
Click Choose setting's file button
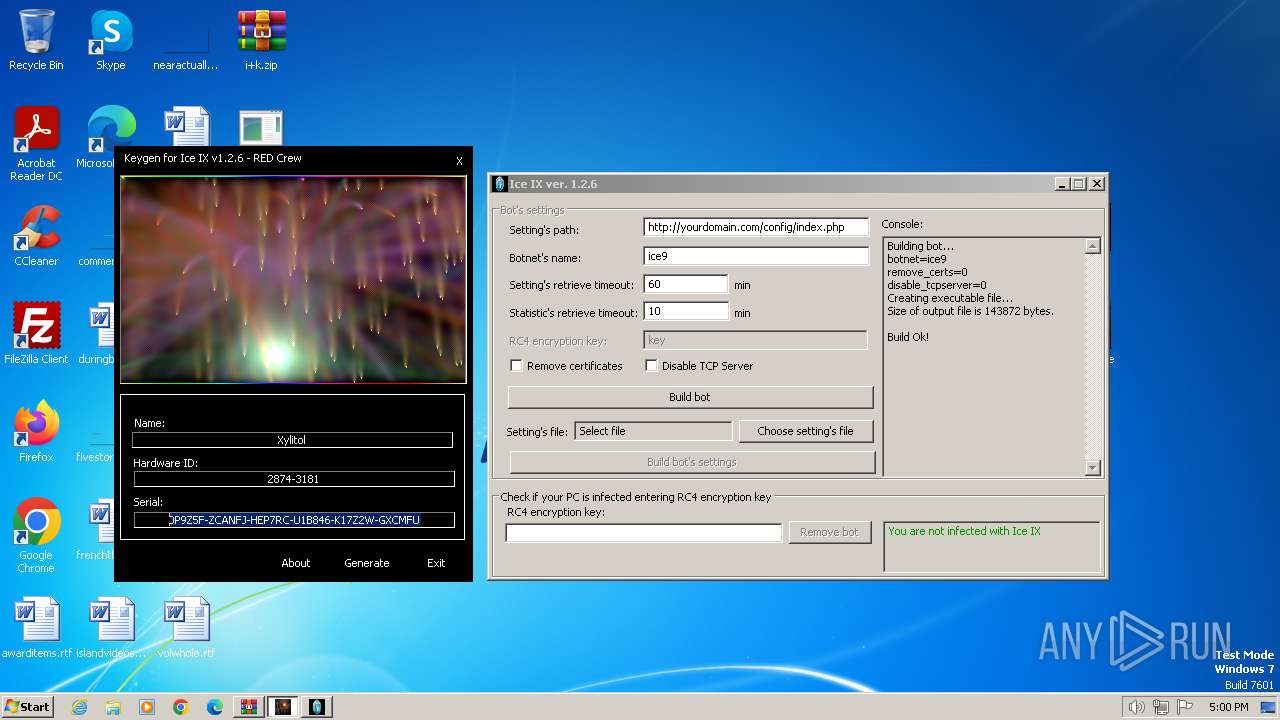coord(805,431)
